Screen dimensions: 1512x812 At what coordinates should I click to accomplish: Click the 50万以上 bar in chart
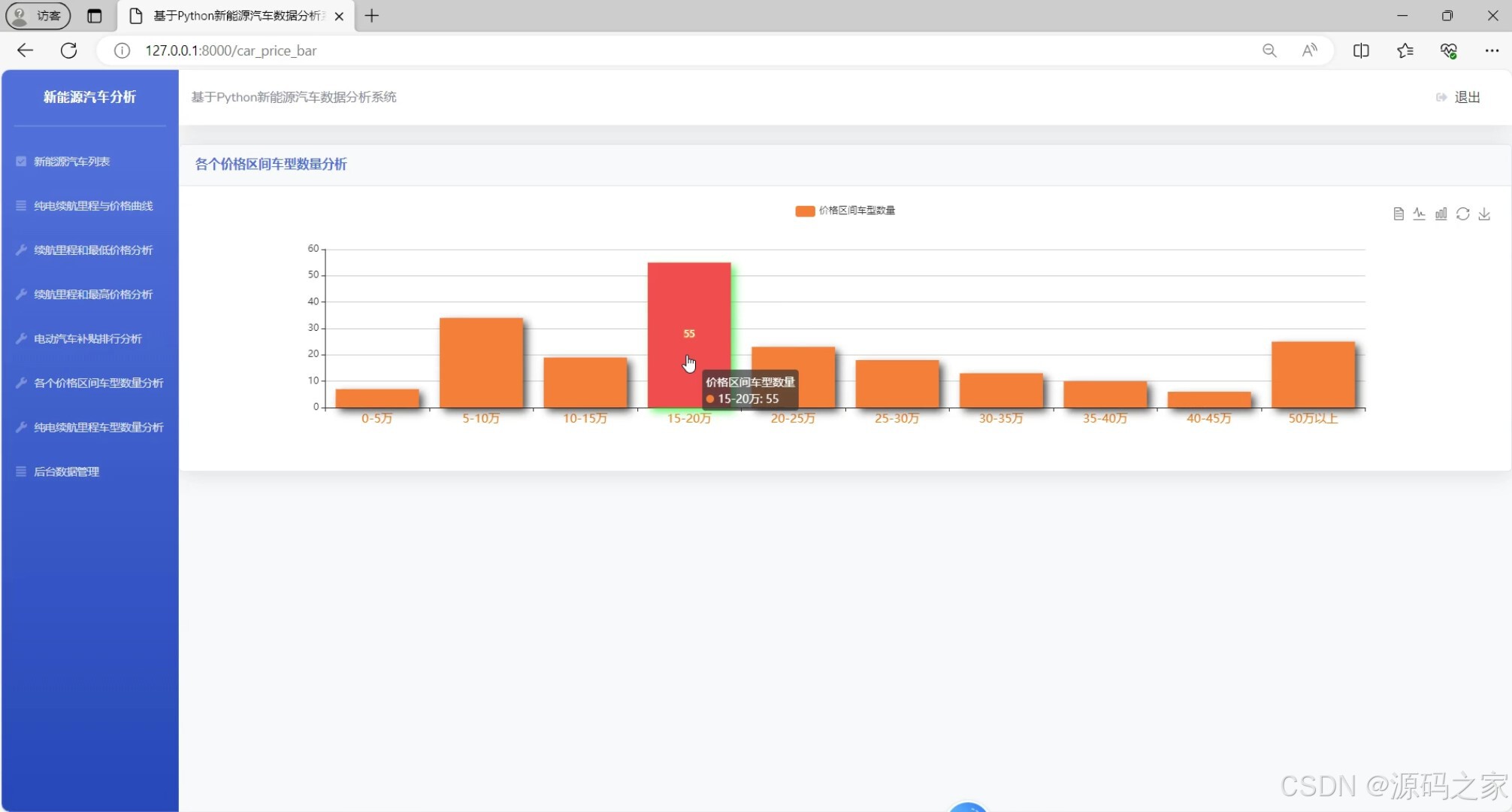coord(1313,375)
